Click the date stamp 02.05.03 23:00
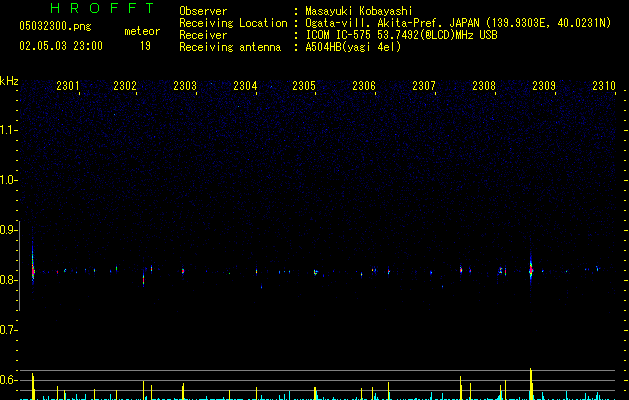Viewport: 629px width, 400px height. (61, 46)
